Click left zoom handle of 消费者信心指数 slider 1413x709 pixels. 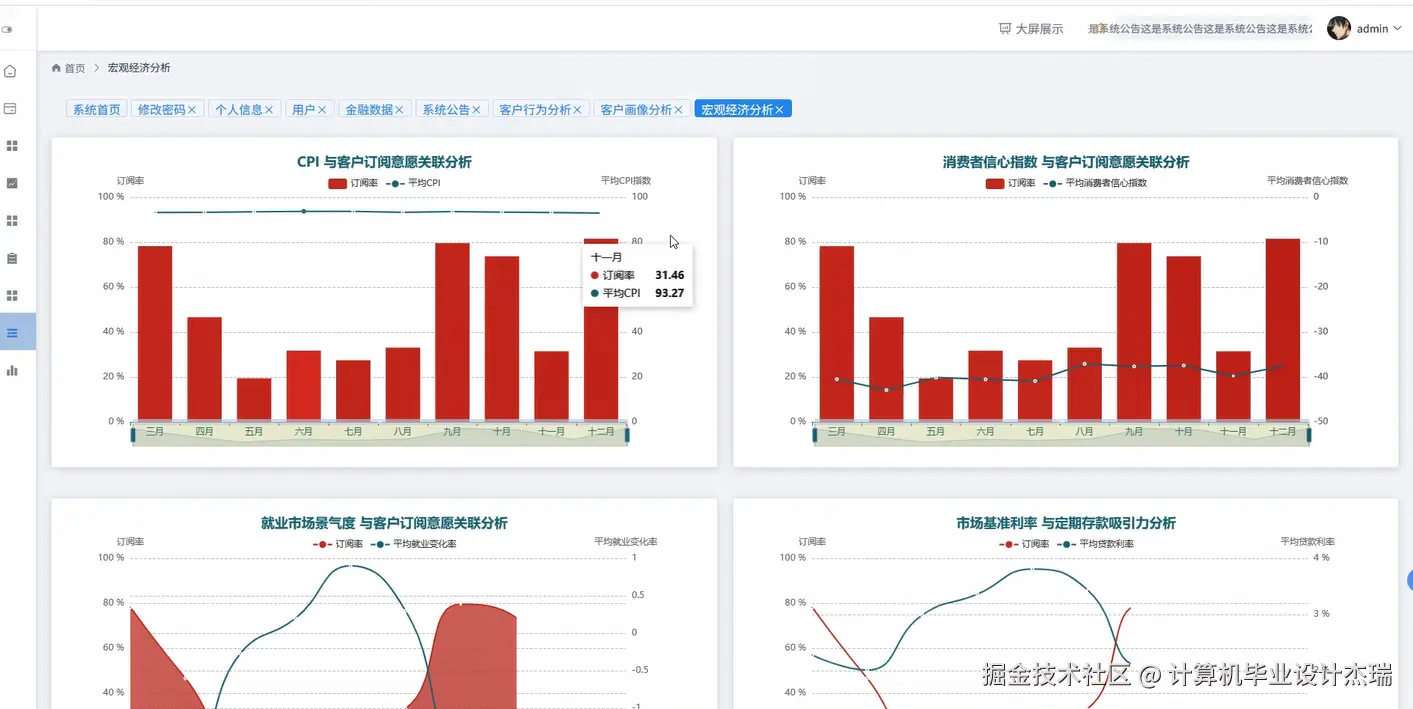tap(814, 433)
